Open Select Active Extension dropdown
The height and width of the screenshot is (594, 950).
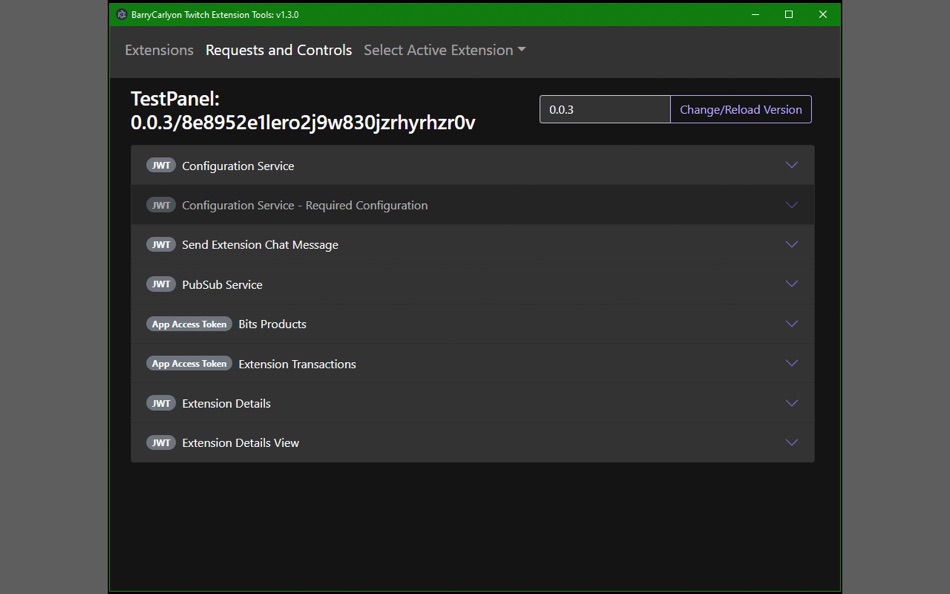445,50
